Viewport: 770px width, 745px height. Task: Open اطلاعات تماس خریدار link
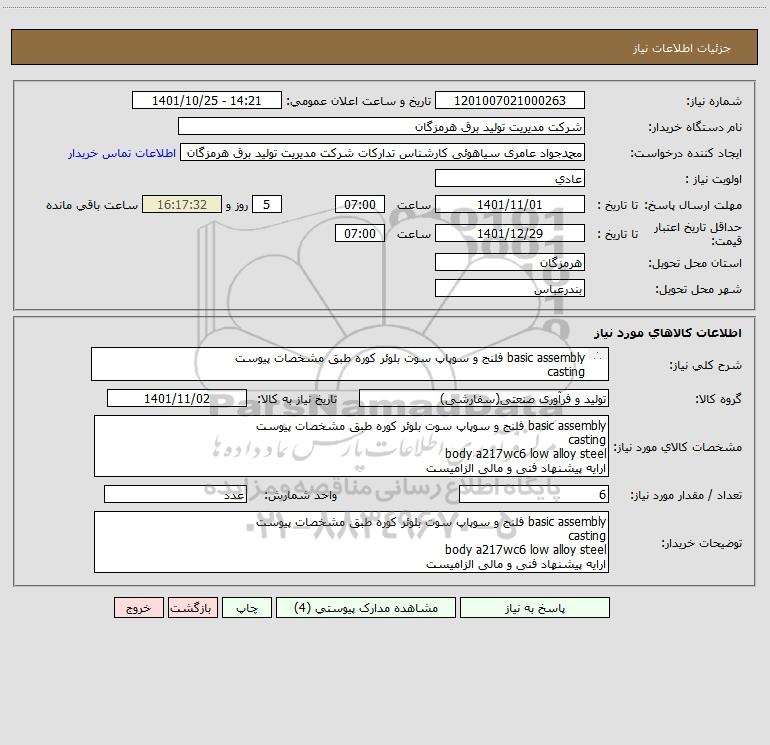click(122, 153)
